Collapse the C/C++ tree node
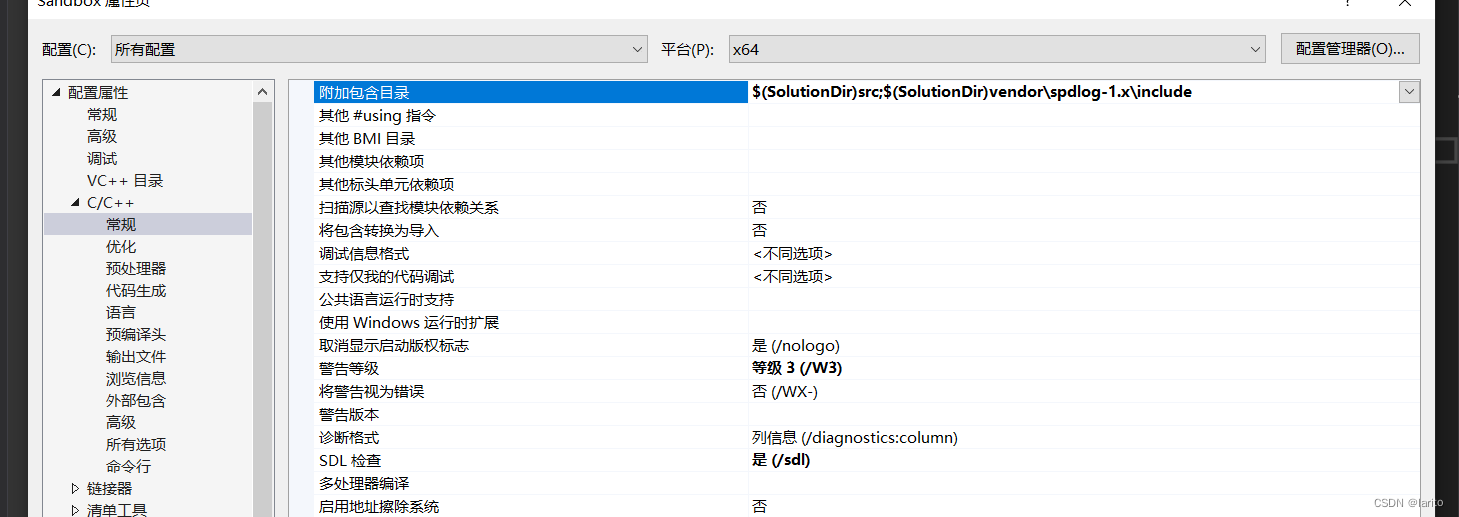Screen dimensions: 1459x517 pos(76,203)
